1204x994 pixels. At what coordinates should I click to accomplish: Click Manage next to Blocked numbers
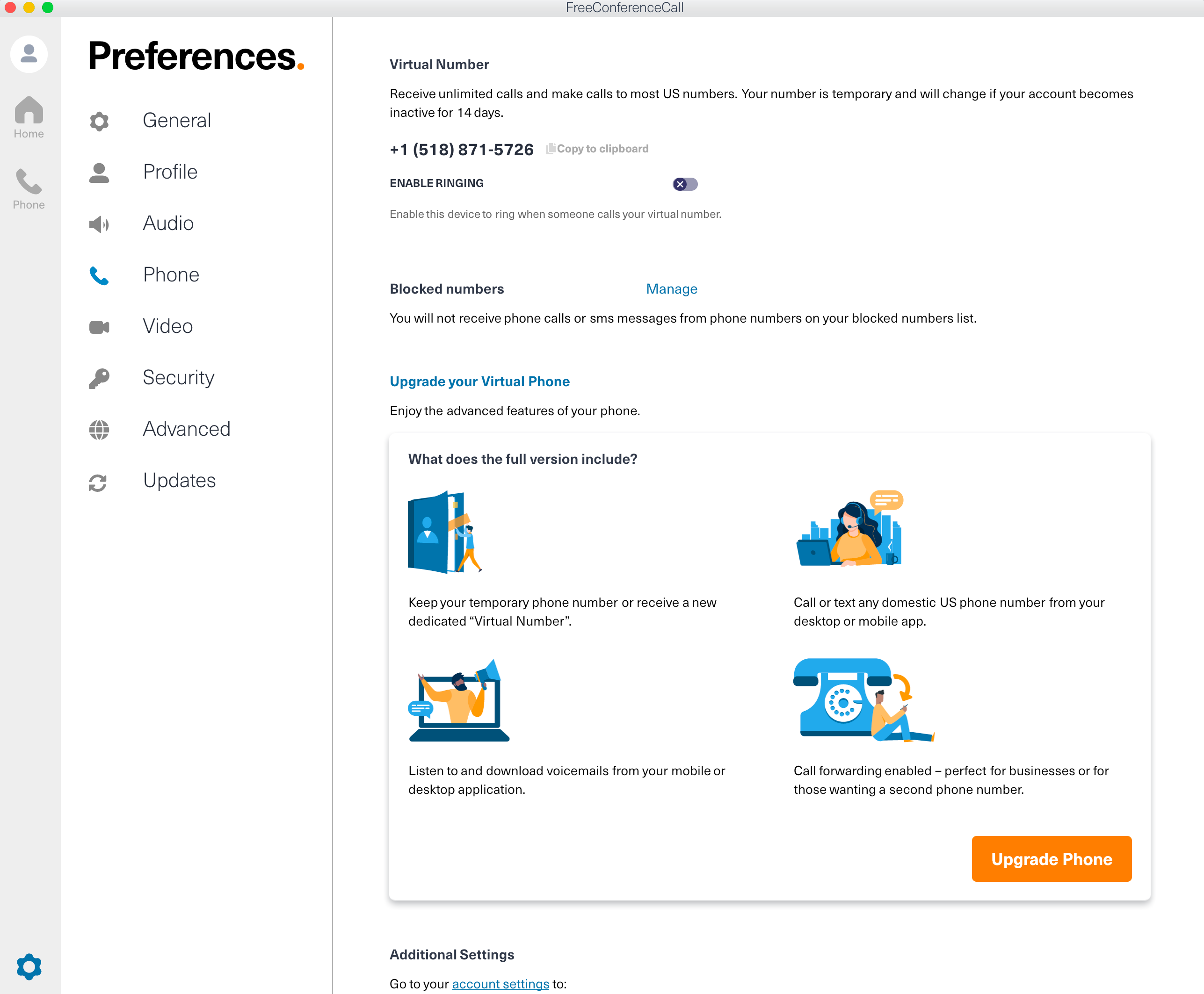[671, 289]
